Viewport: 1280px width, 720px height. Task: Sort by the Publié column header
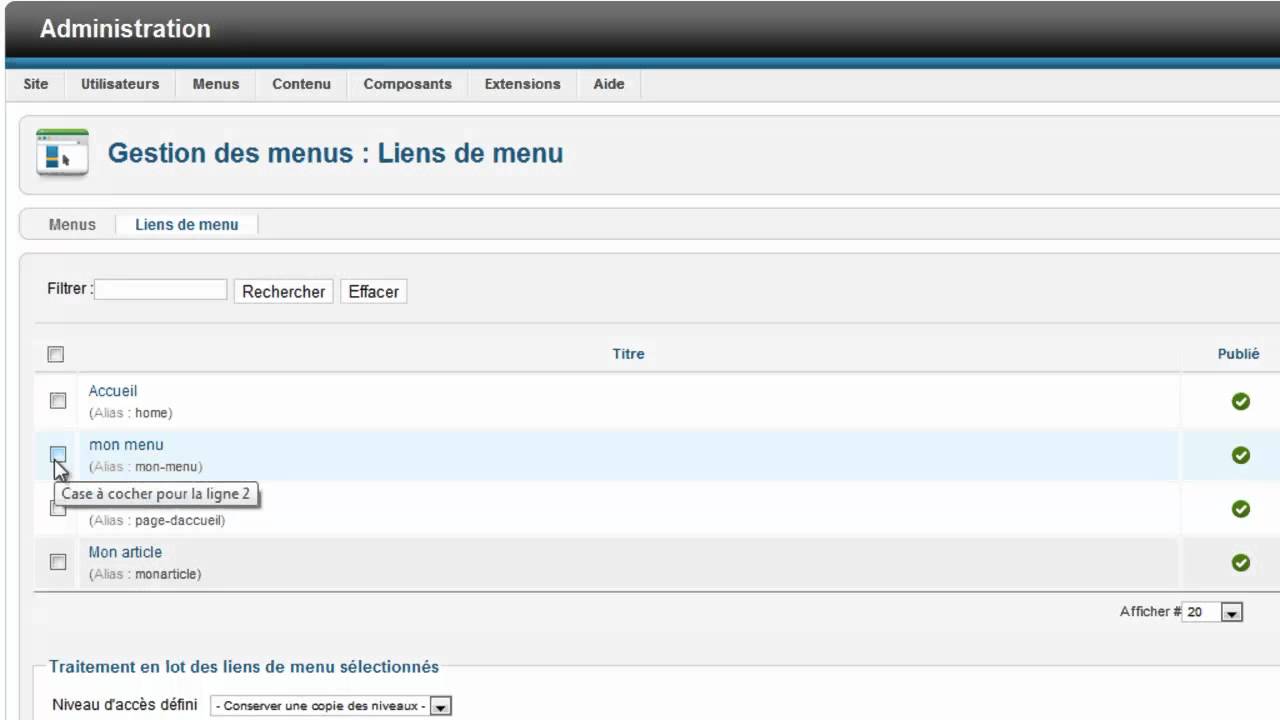point(1238,354)
